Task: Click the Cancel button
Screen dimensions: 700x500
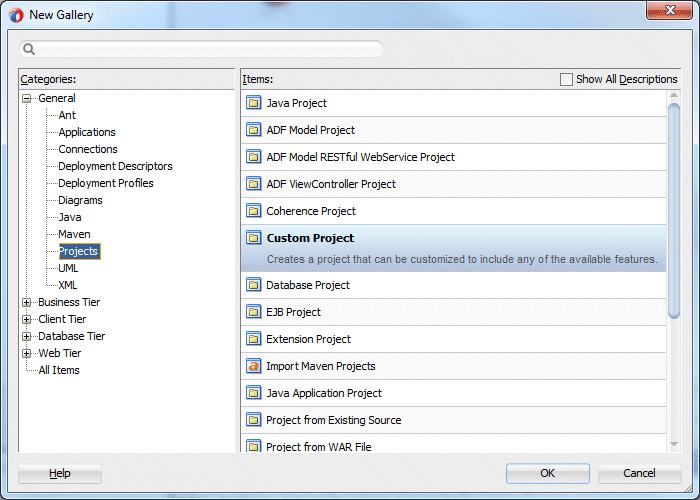Action: click(639, 473)
